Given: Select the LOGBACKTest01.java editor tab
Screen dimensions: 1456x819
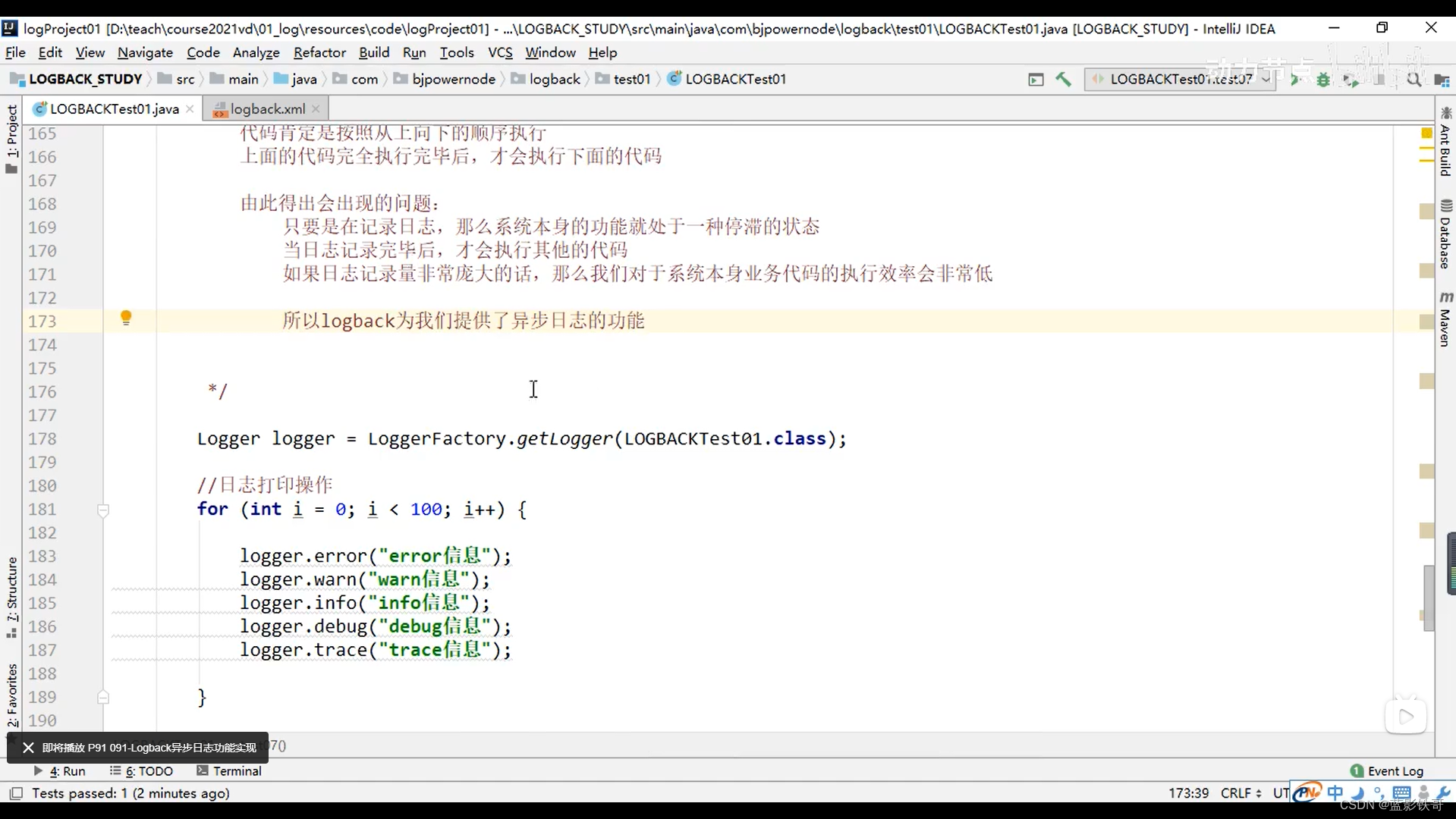Looking at the screenshot, I should click(x=114, y=109).
